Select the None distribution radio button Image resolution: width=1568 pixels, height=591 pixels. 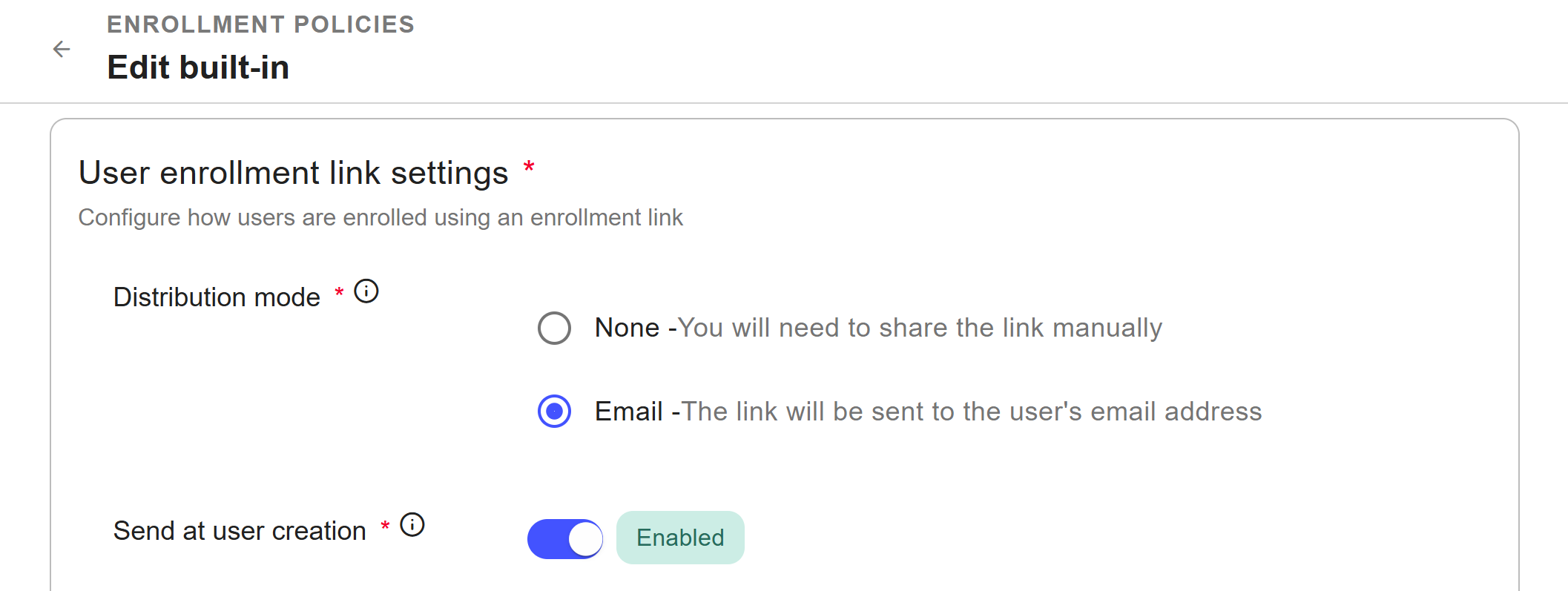554,328
